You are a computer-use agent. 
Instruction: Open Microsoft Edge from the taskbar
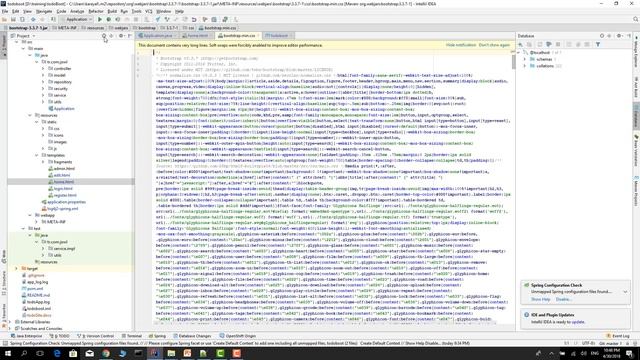[x=57, y=353]
